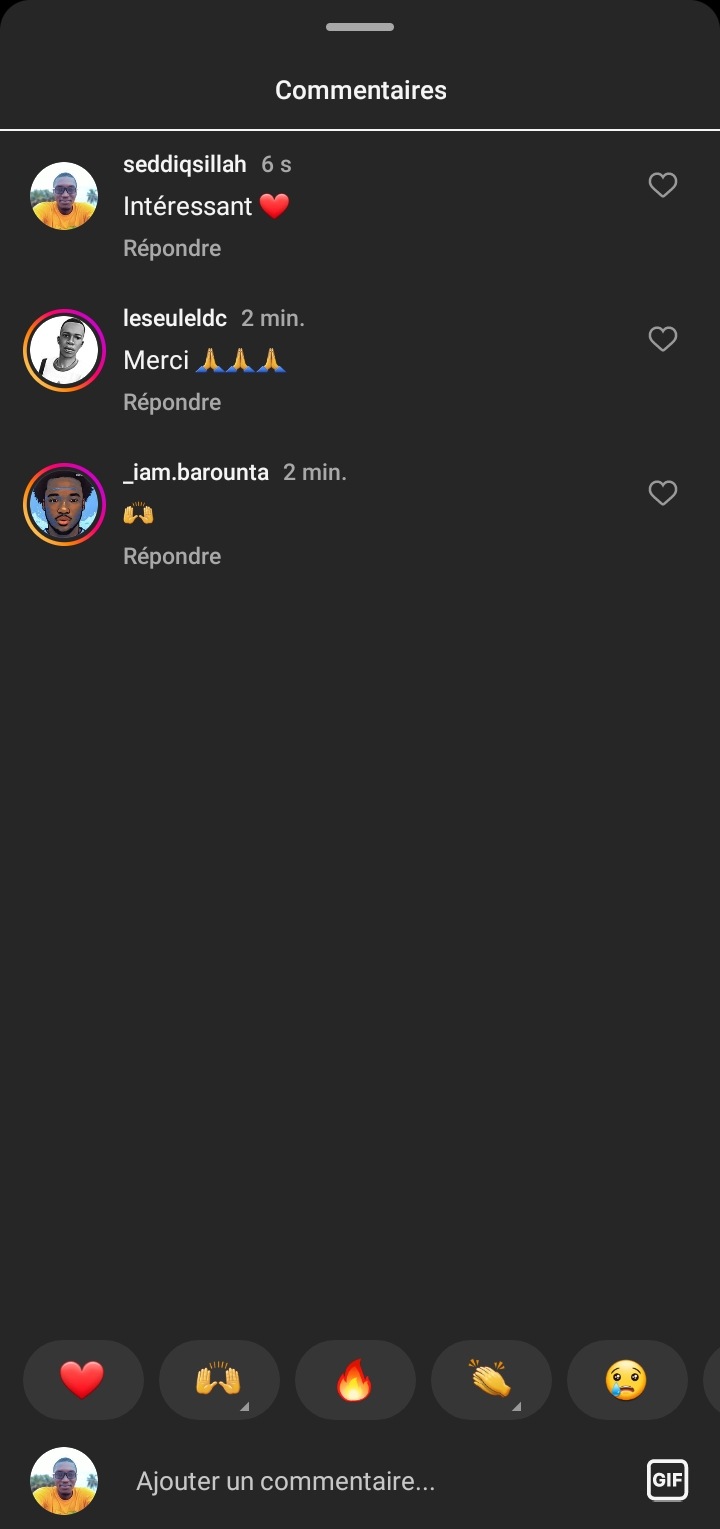Open the seddiqsillah username link
The width and height of the screenshot is (720, 1529).
tap(184, 164)
